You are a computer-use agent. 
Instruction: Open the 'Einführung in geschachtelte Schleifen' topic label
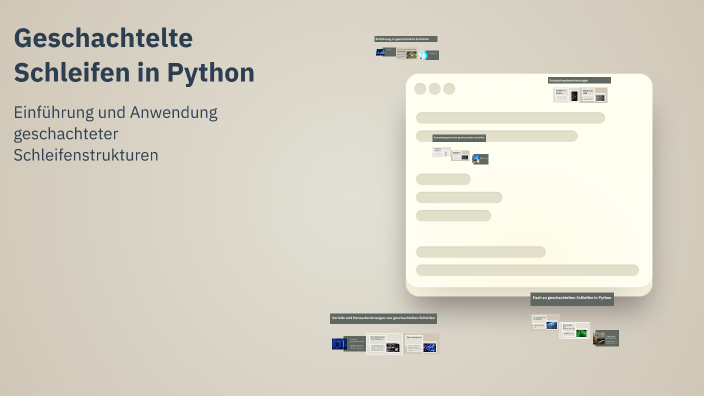coord(406,39)
